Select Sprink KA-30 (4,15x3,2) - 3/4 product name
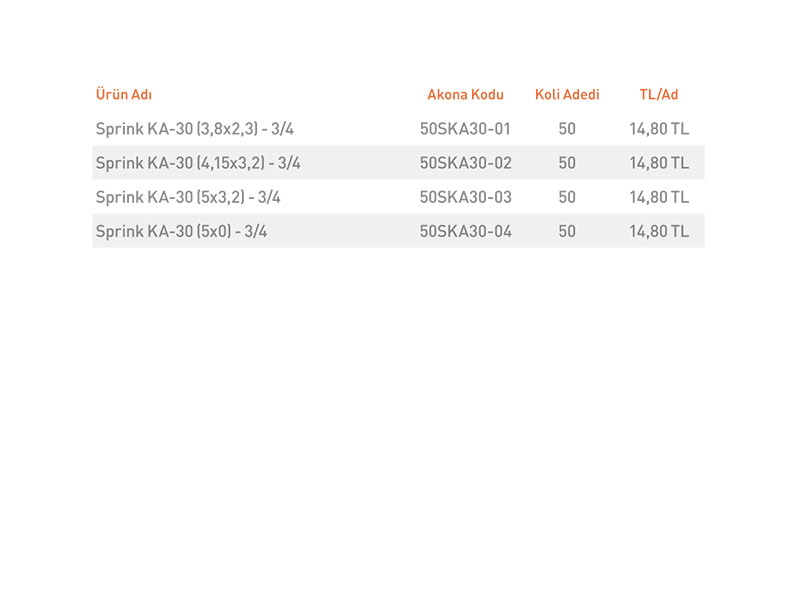The image size is (800, 600). (198, 163)
